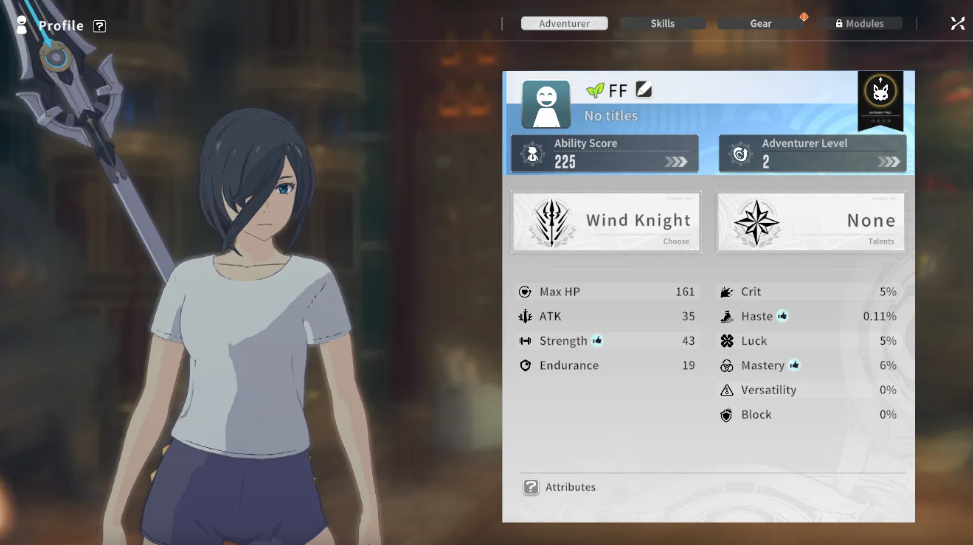
Task: Click the ATK sword icon
Action: 525,316
